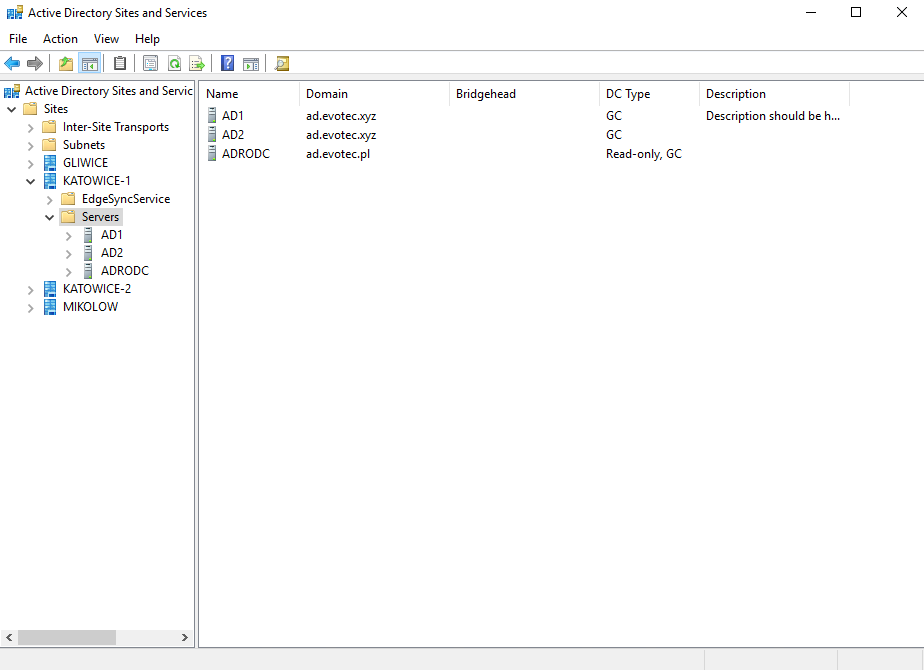
Task: Open the Action menu
Action: (60, 38)
